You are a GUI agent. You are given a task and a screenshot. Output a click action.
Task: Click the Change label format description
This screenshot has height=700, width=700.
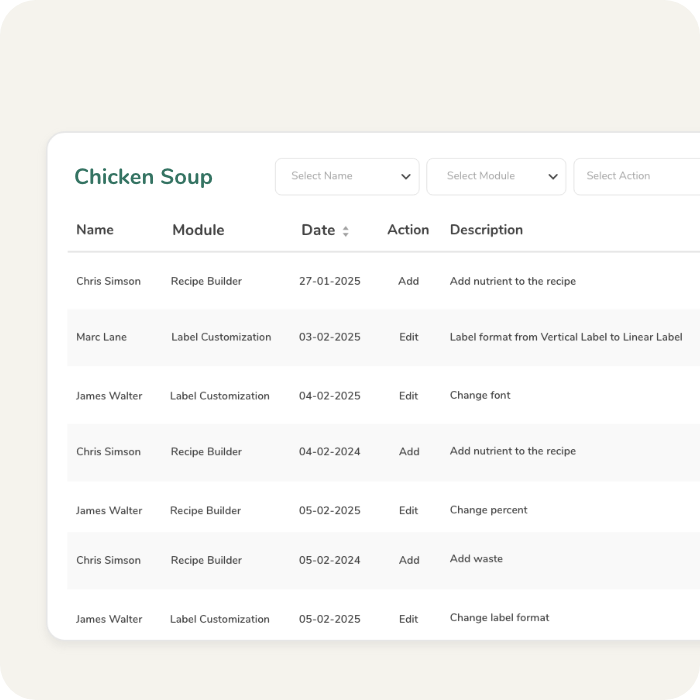pos(499,618)
